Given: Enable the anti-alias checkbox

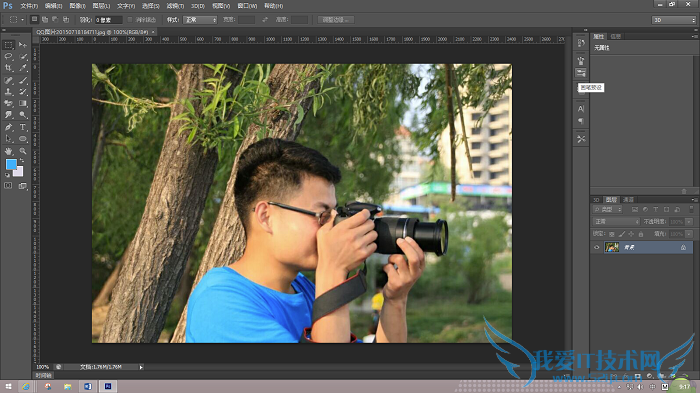Looking at the screenshot, I should (130, 20).
